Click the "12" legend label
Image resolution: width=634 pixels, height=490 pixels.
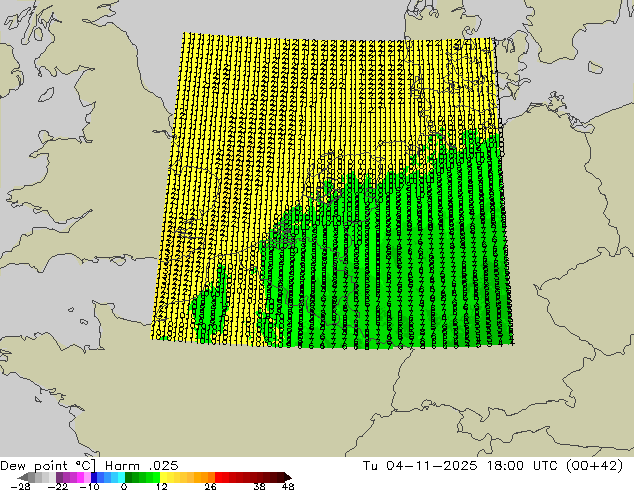pyautogui.click(x=162, y=486)
